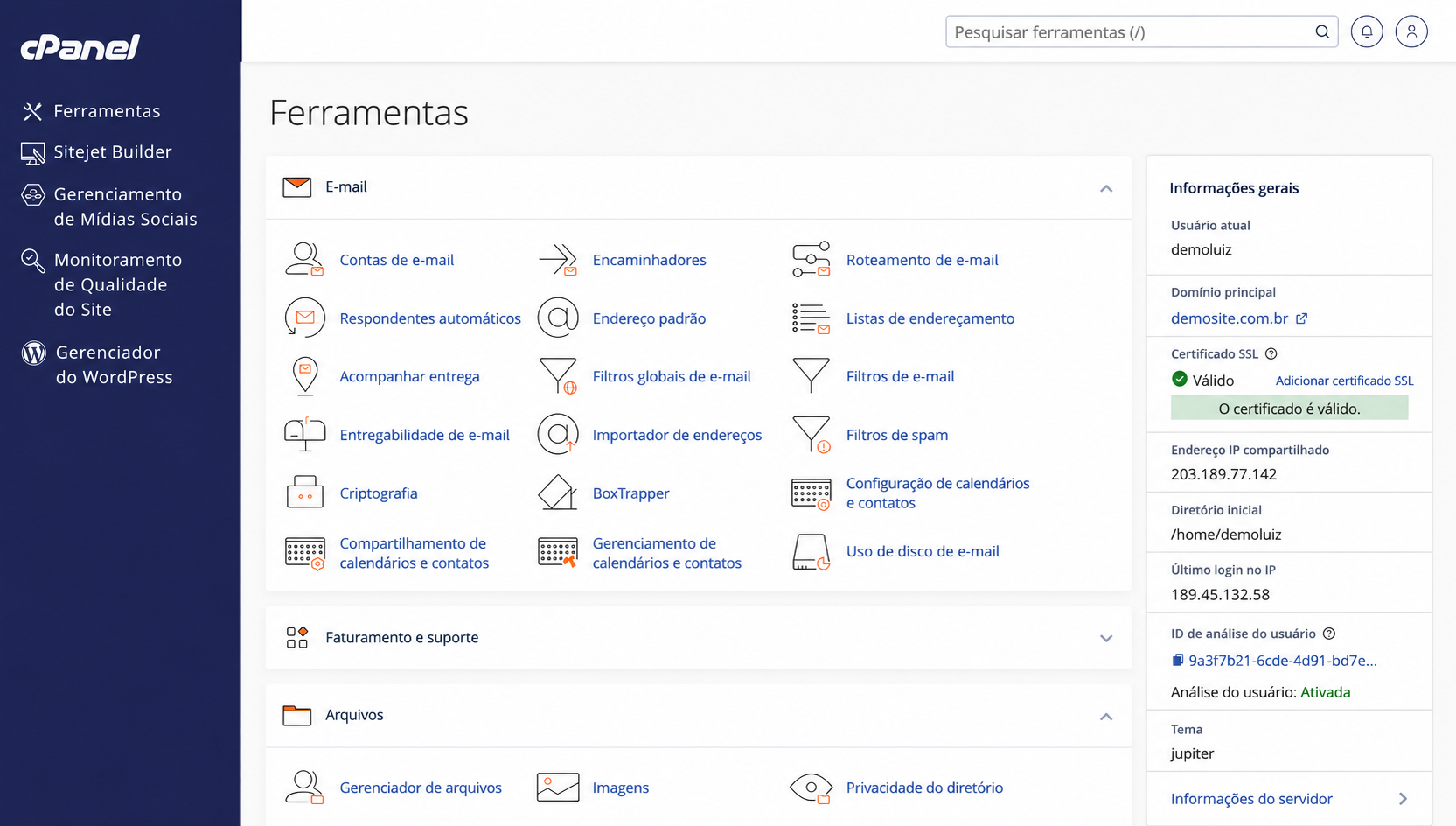Click the /home/demoluiz directory text
Image resolution: width=1456 pixels, height=826 pixels.
1226,535
